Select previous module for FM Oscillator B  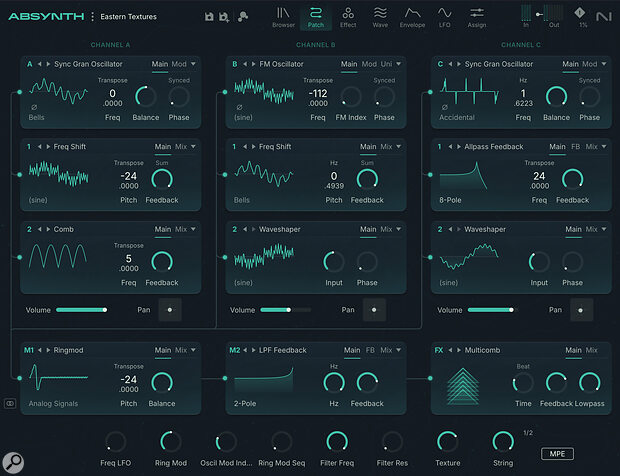point(245,64)
